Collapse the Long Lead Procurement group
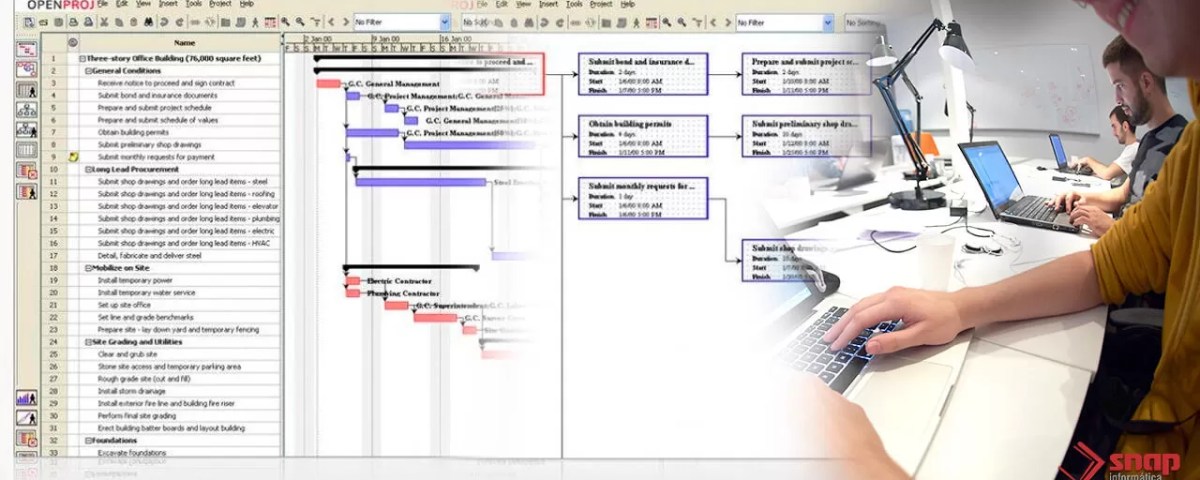This screenshot has height=480, width=1200. [x=88, y=170]
